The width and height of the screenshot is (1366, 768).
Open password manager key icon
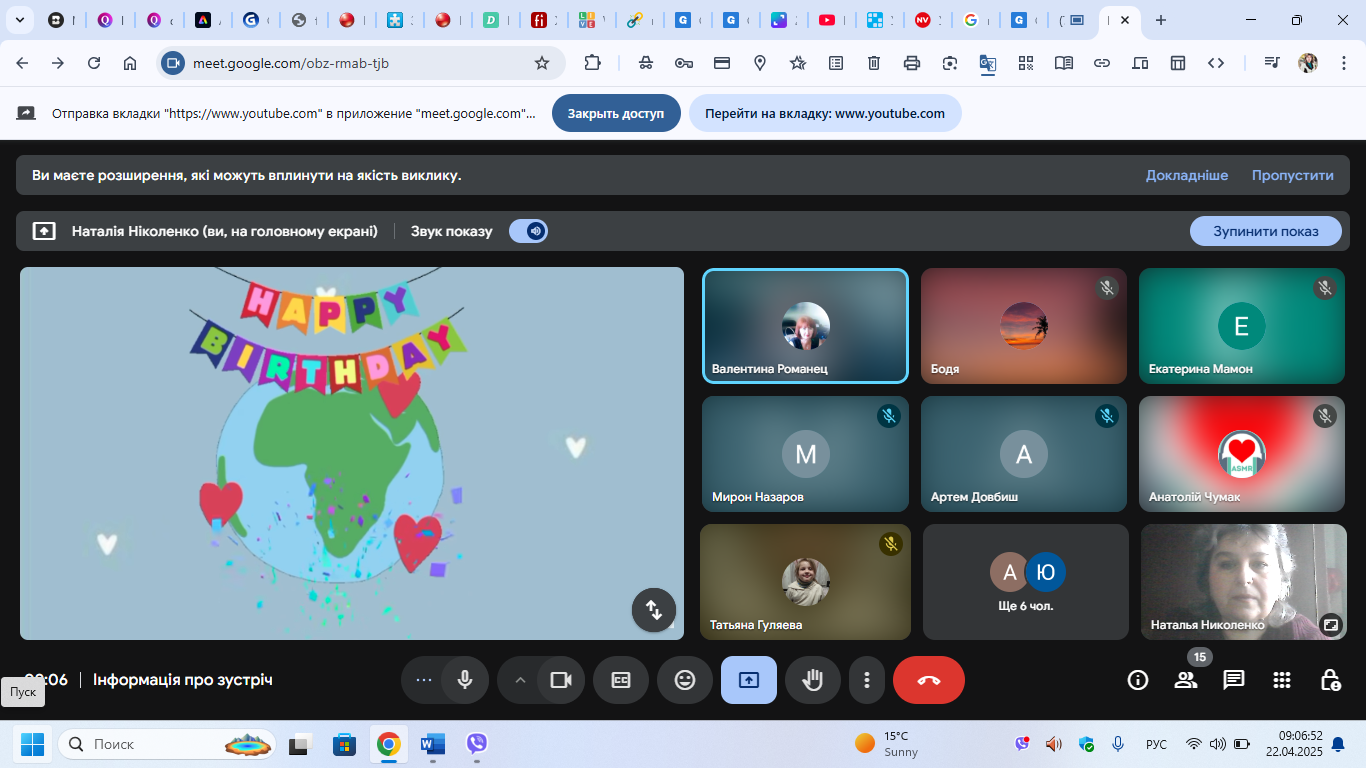(684, 63)
